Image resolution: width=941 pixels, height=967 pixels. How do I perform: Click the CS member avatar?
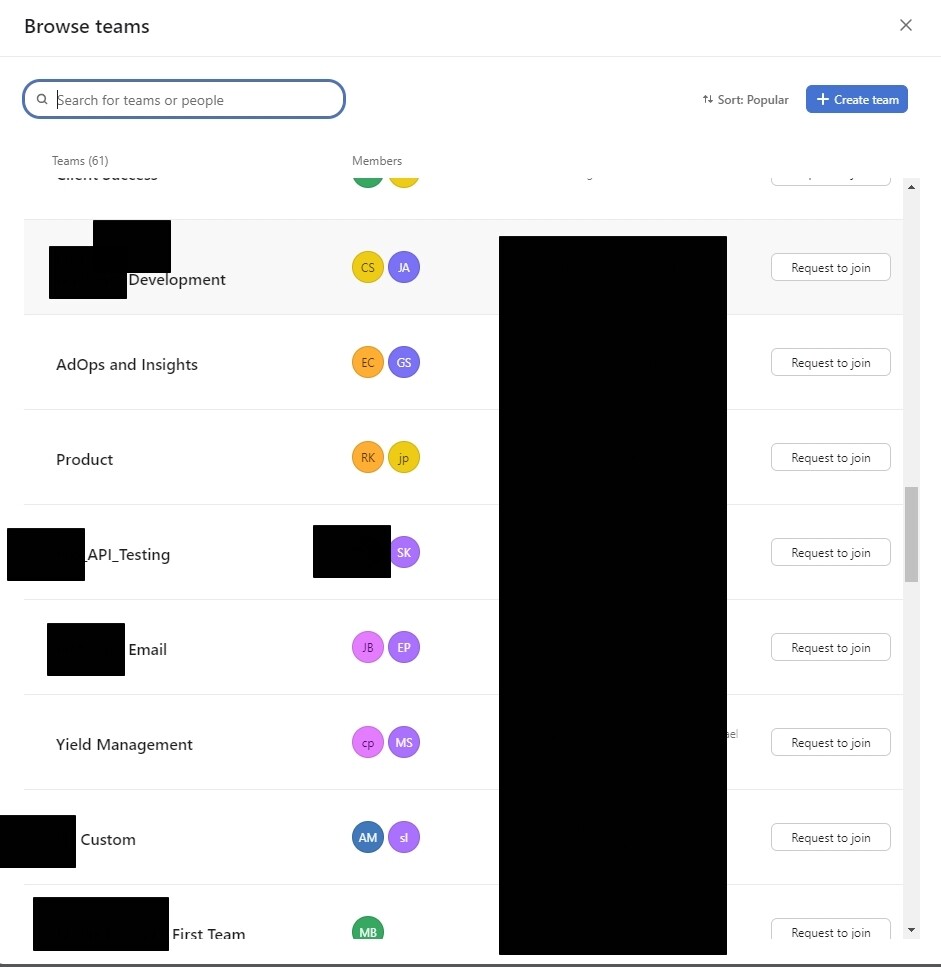[368, 267]
